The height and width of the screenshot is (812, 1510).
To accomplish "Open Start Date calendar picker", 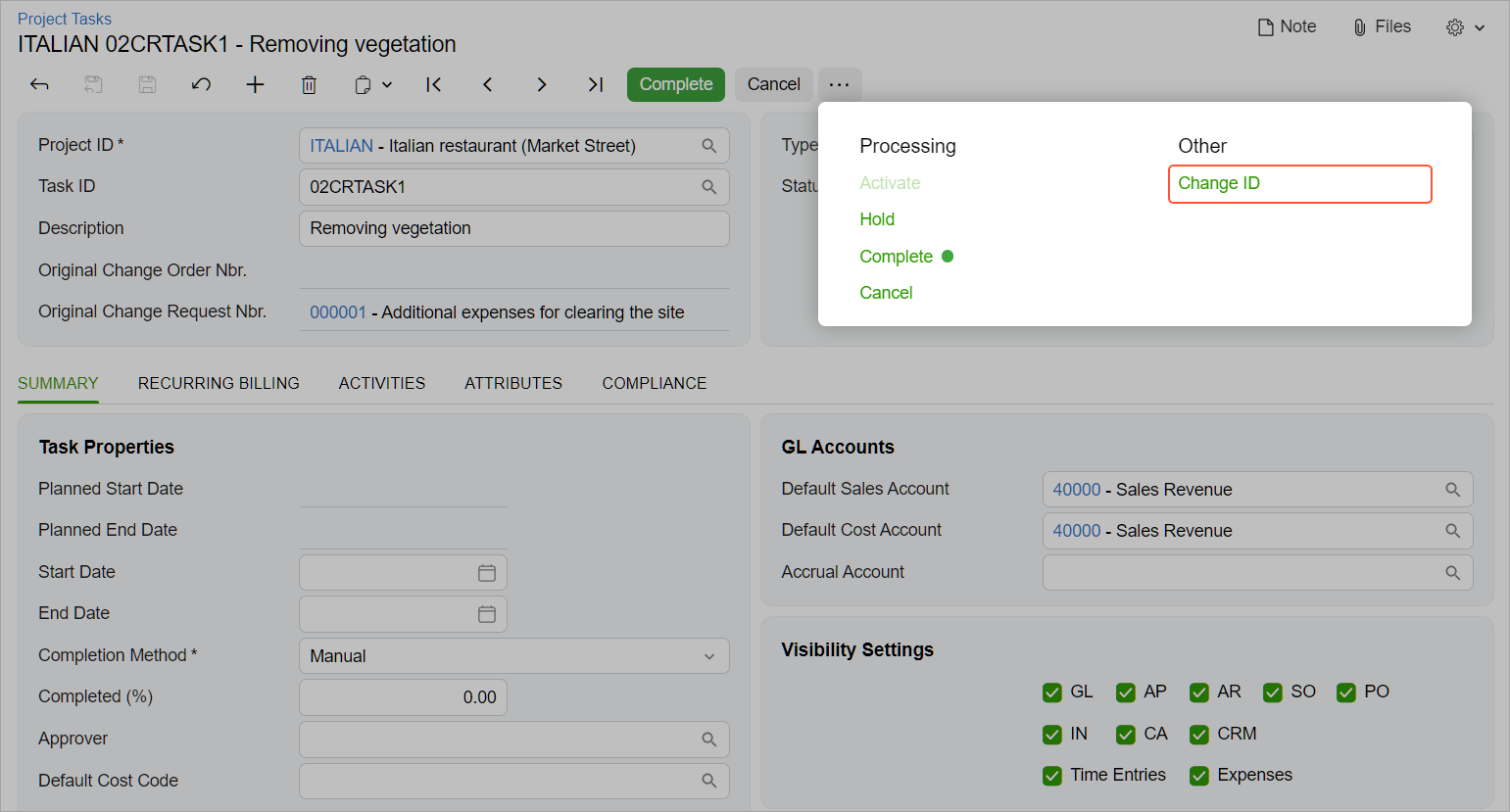I will tap(487, 573).
